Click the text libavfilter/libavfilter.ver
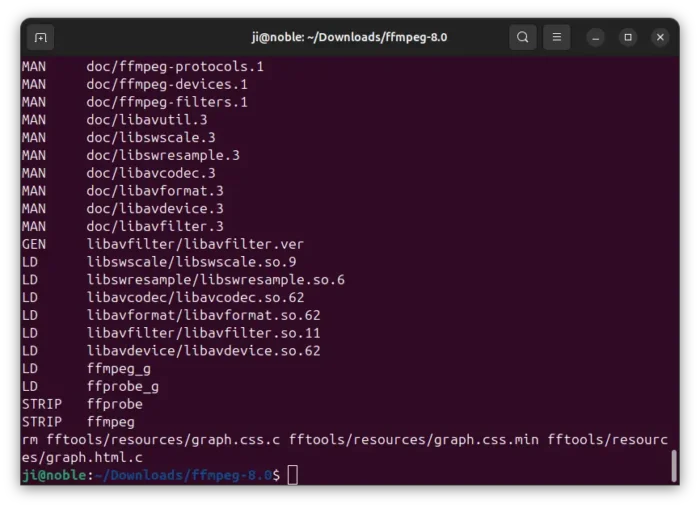Screen dimensions: 700x508 click(195, 244)
